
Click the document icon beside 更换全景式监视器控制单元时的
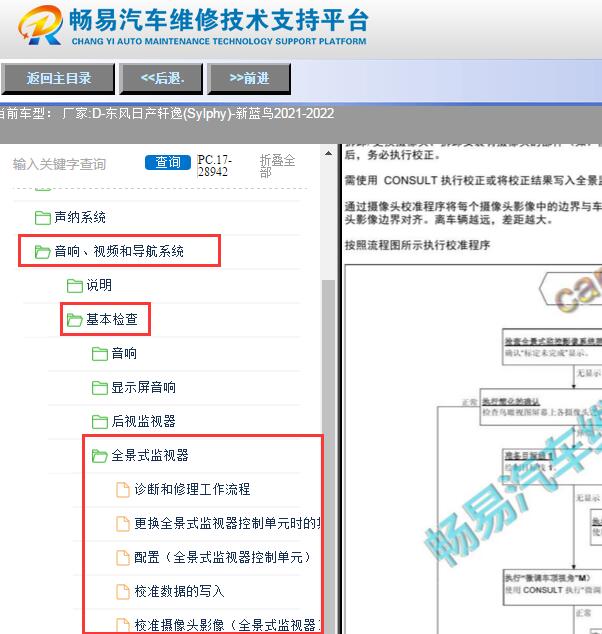click(x=123, y=523)
